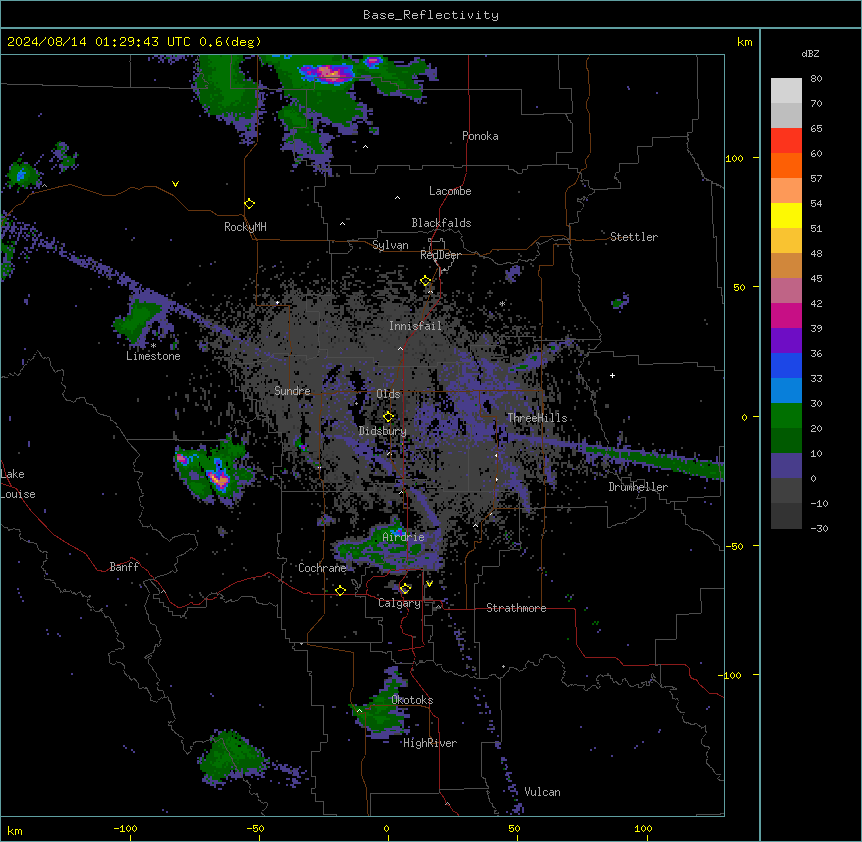Click the RockyMH label
This screenshot has width=862, height=842.
point(245,227)
